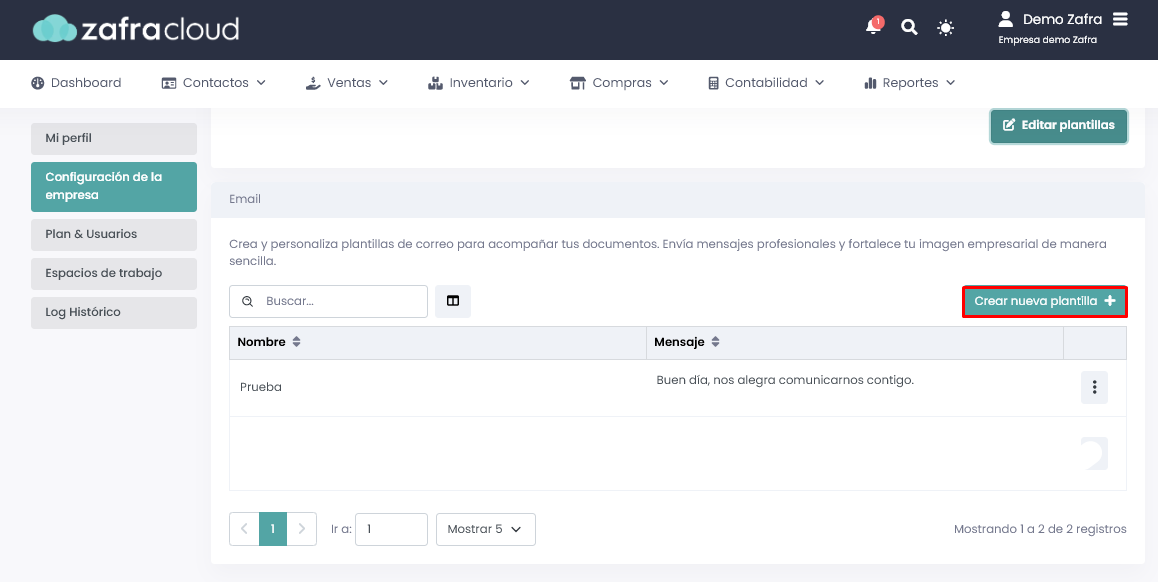Click the Editar plantillas button
Viewport: 1158px width, 582px height.
[1059, 126]
